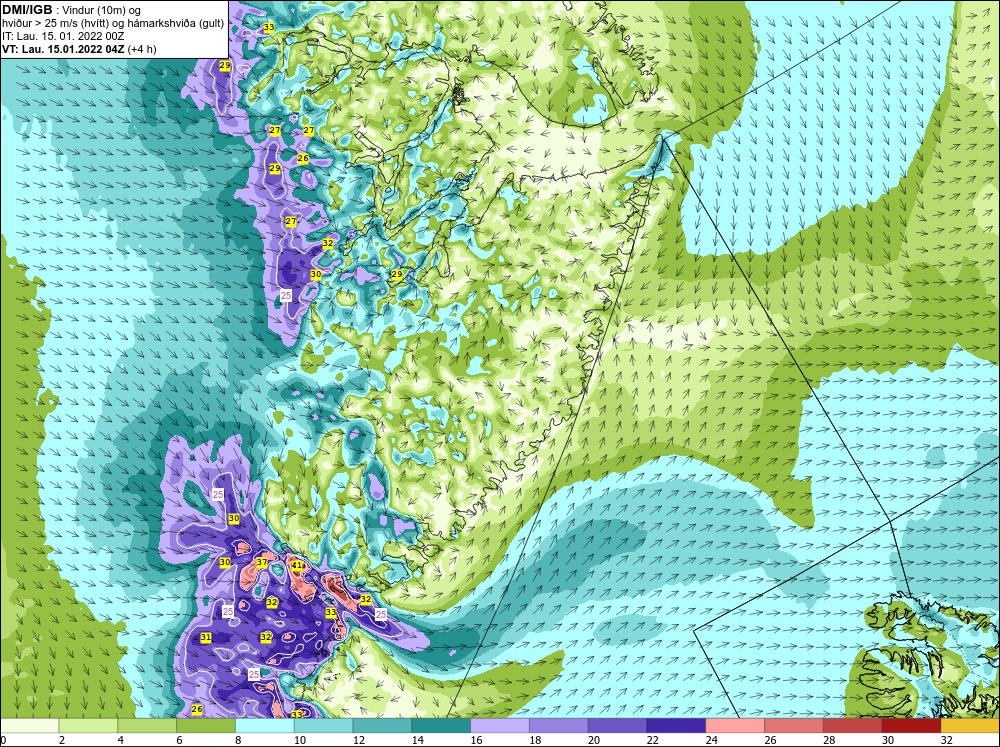
Task: Click the 18–20 m/s medium purple legend swatch
Action: click(x=559, y=726)
